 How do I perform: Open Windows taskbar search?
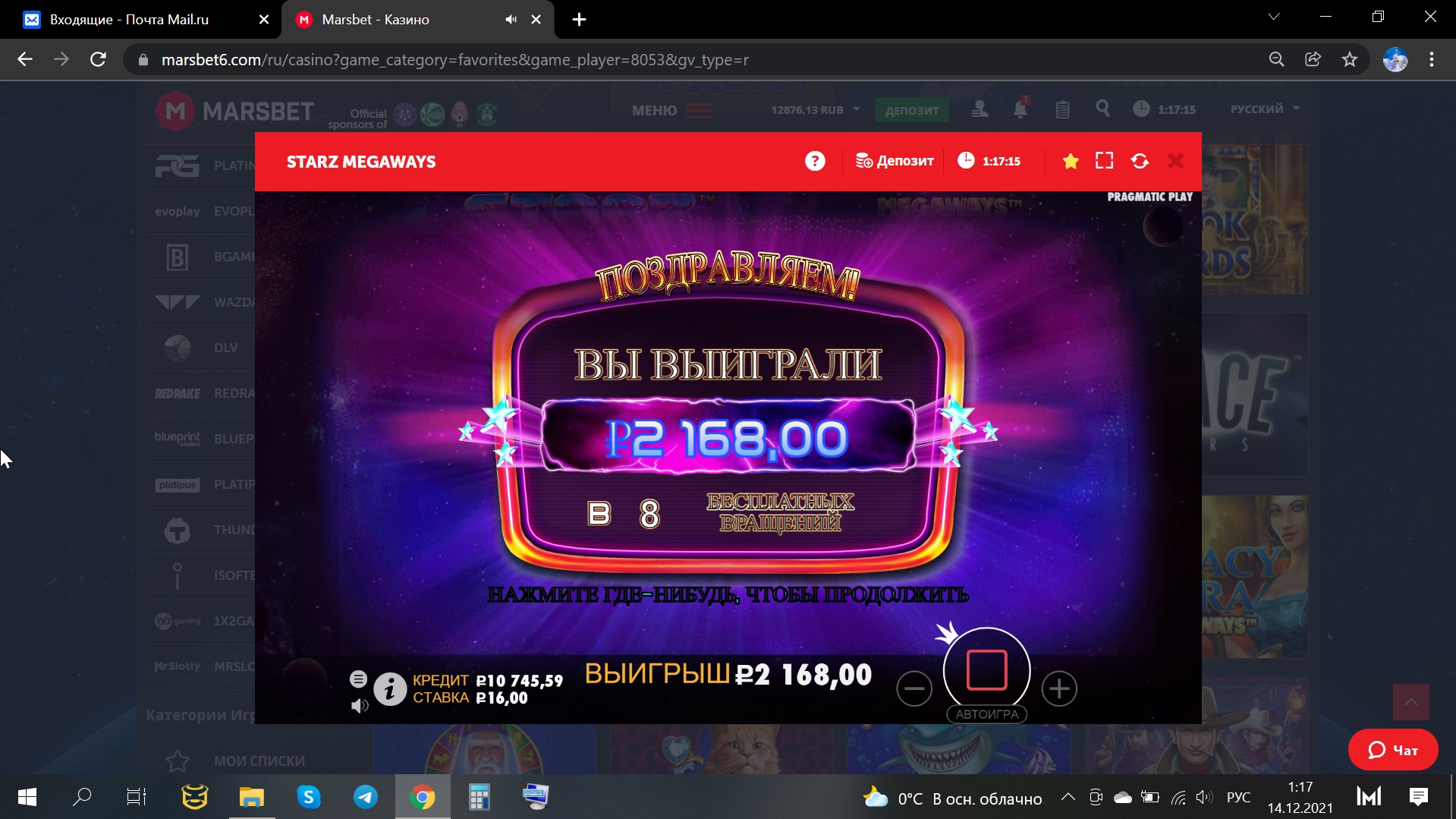[x=82, y=797]
